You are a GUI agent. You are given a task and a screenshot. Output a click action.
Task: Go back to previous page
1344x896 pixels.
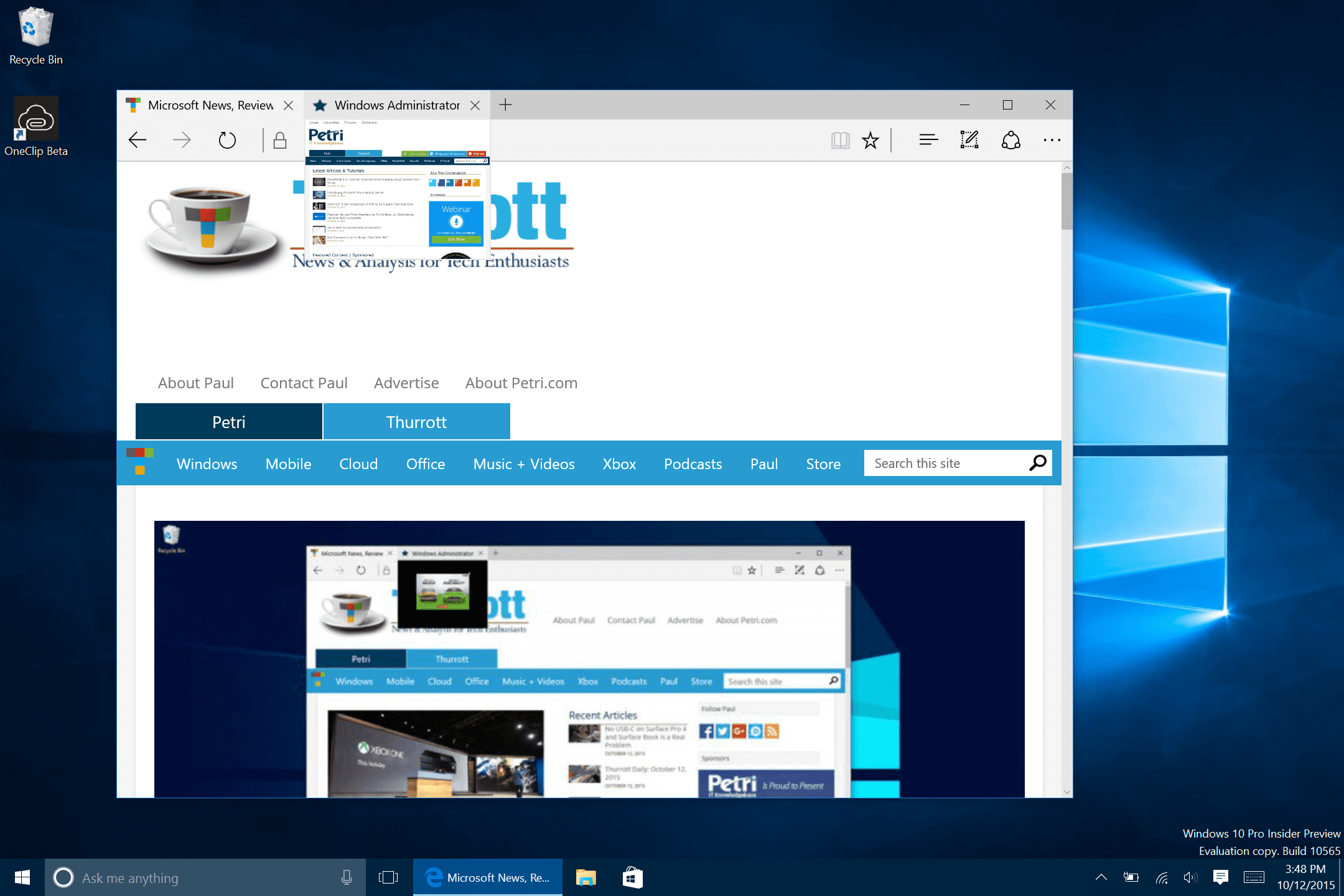[138, 140]
